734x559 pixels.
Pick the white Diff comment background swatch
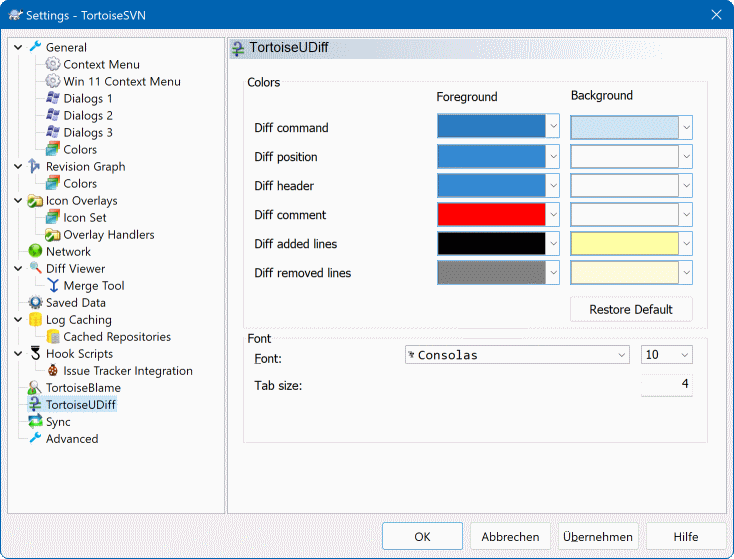pos(624,214)
